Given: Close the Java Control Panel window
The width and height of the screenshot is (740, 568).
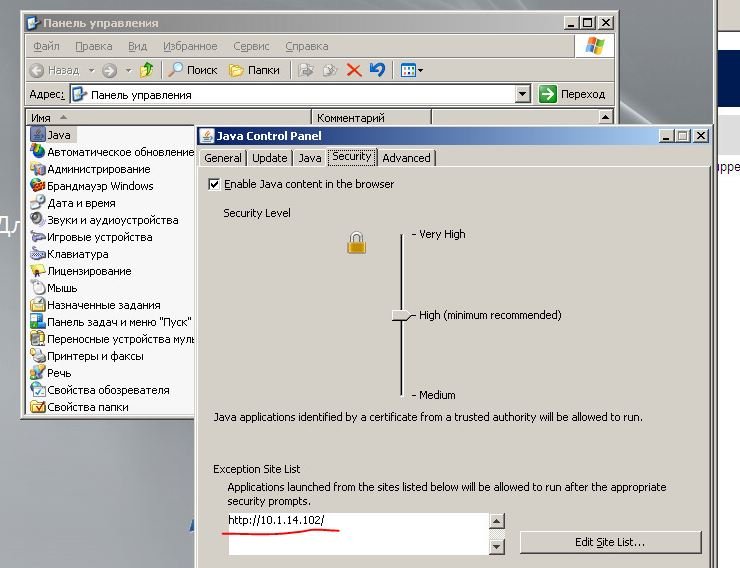Looking at the screenshot, I should (701, 136).
